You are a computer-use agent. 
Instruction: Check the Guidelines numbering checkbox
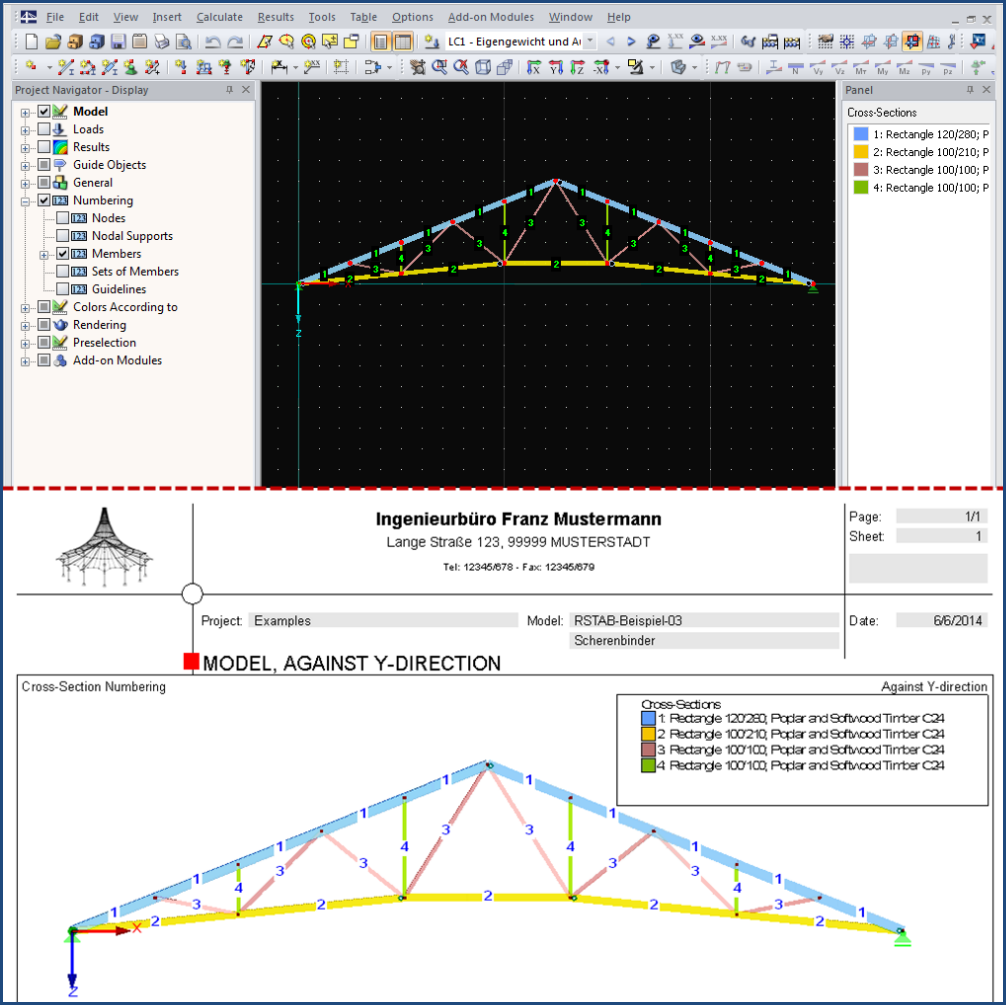pyautogui.click(x=62, y=289)
